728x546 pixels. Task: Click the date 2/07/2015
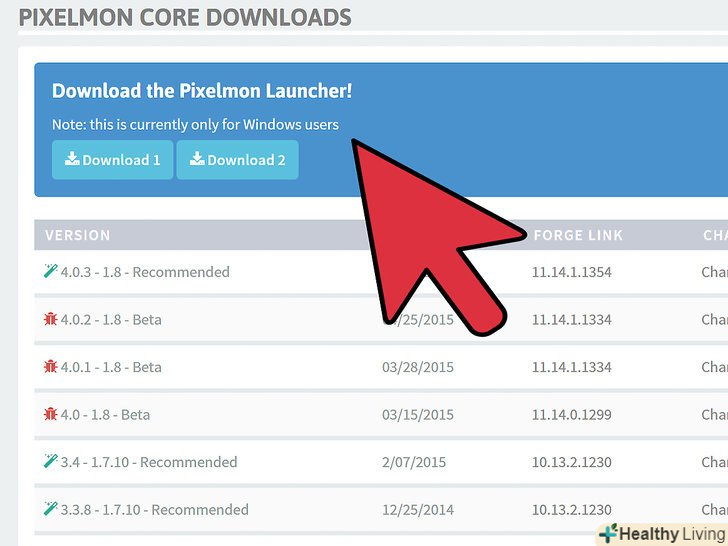[x=414, y=462]
